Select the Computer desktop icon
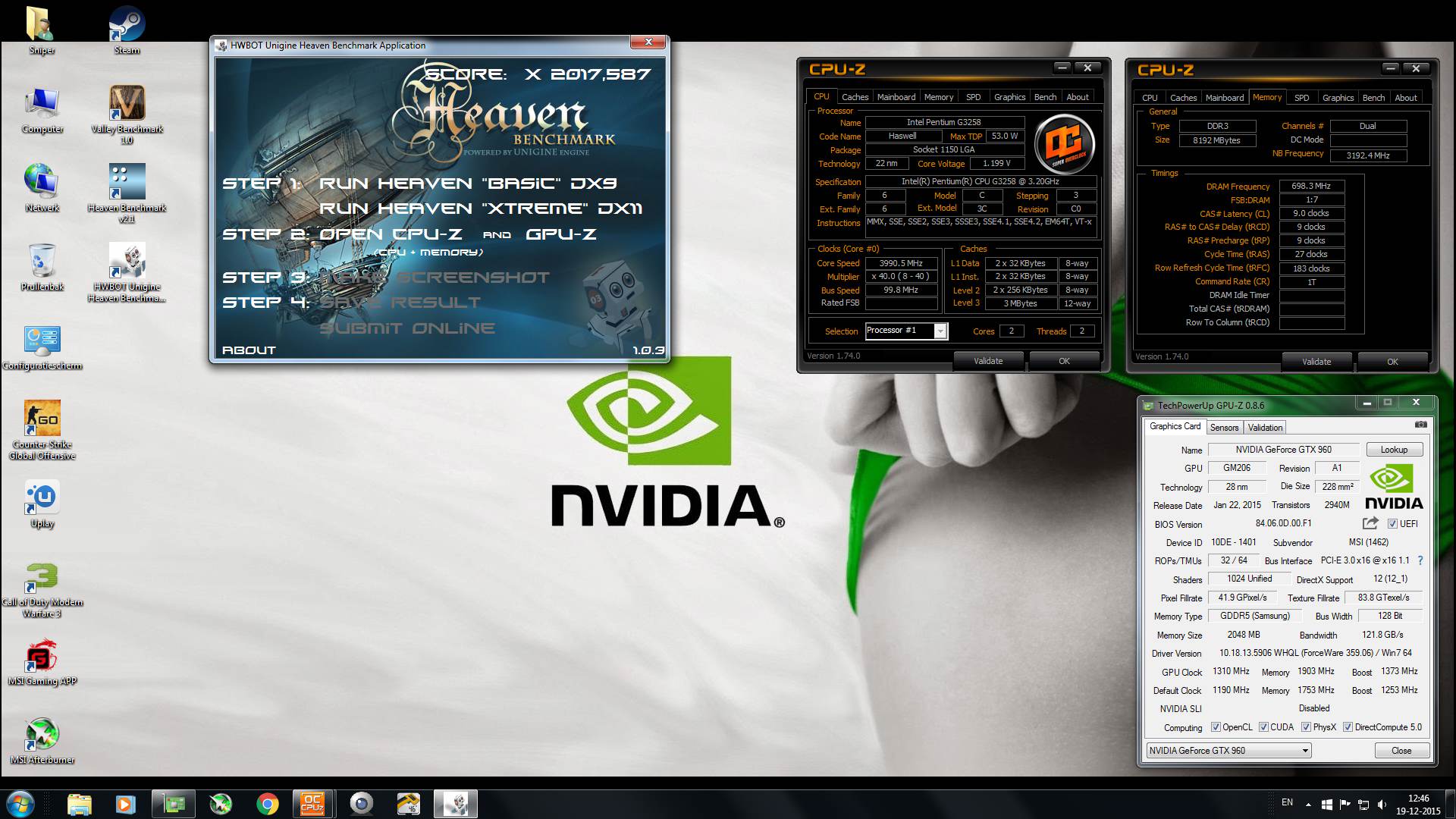This screenshot has width=1456, height=819. coord(42,110)
